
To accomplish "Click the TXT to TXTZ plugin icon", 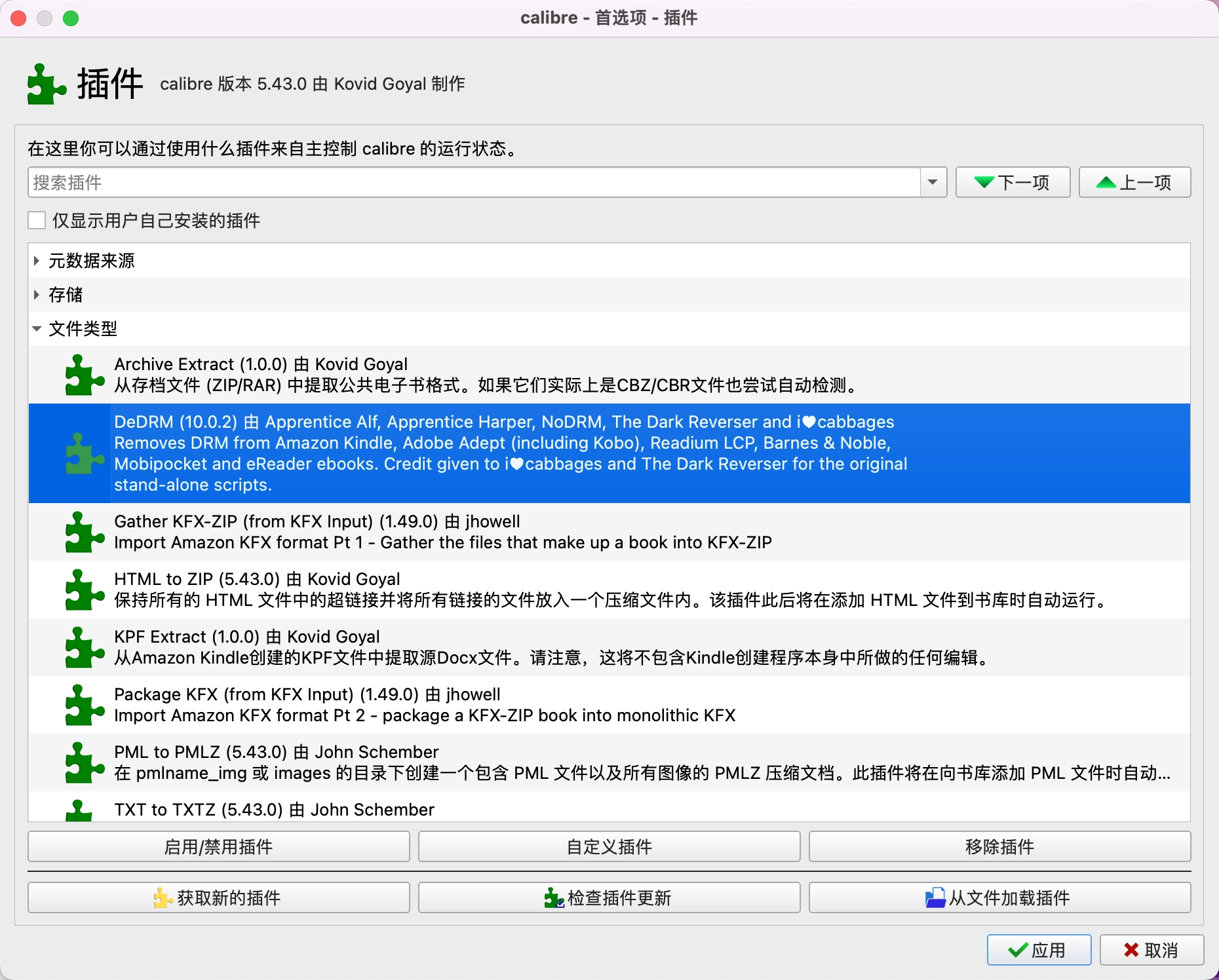I will (80, 810).
